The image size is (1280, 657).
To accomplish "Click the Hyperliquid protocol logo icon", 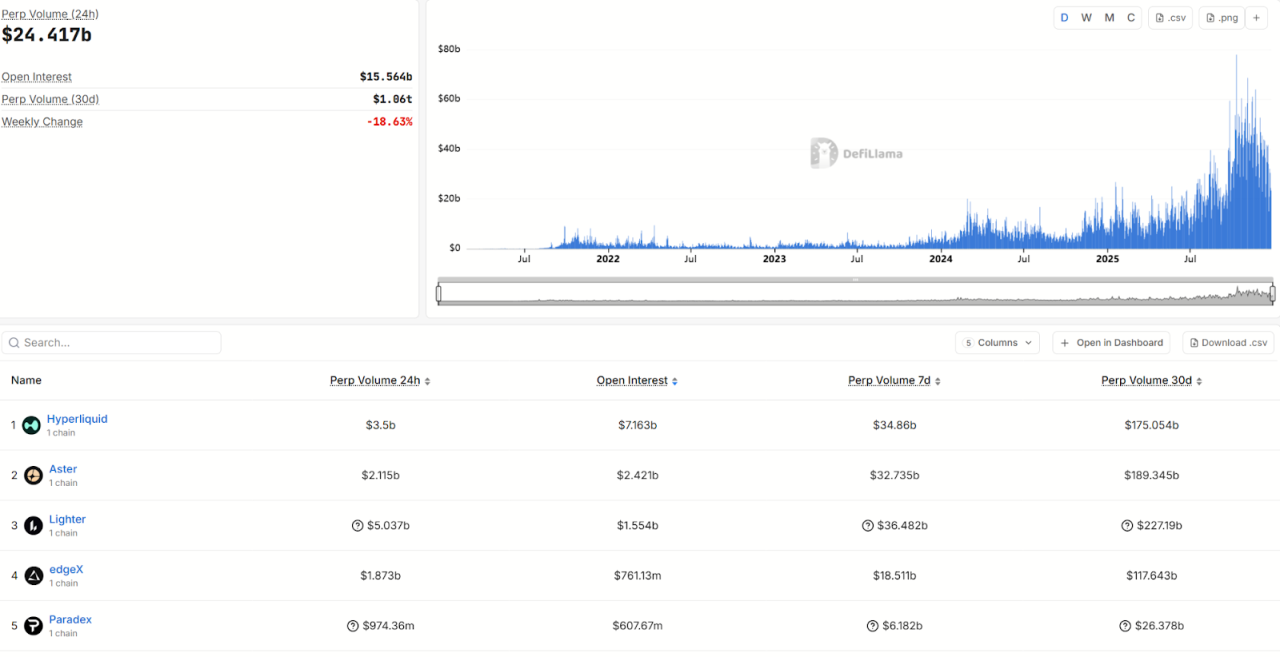I will click(x=32, y=425).
